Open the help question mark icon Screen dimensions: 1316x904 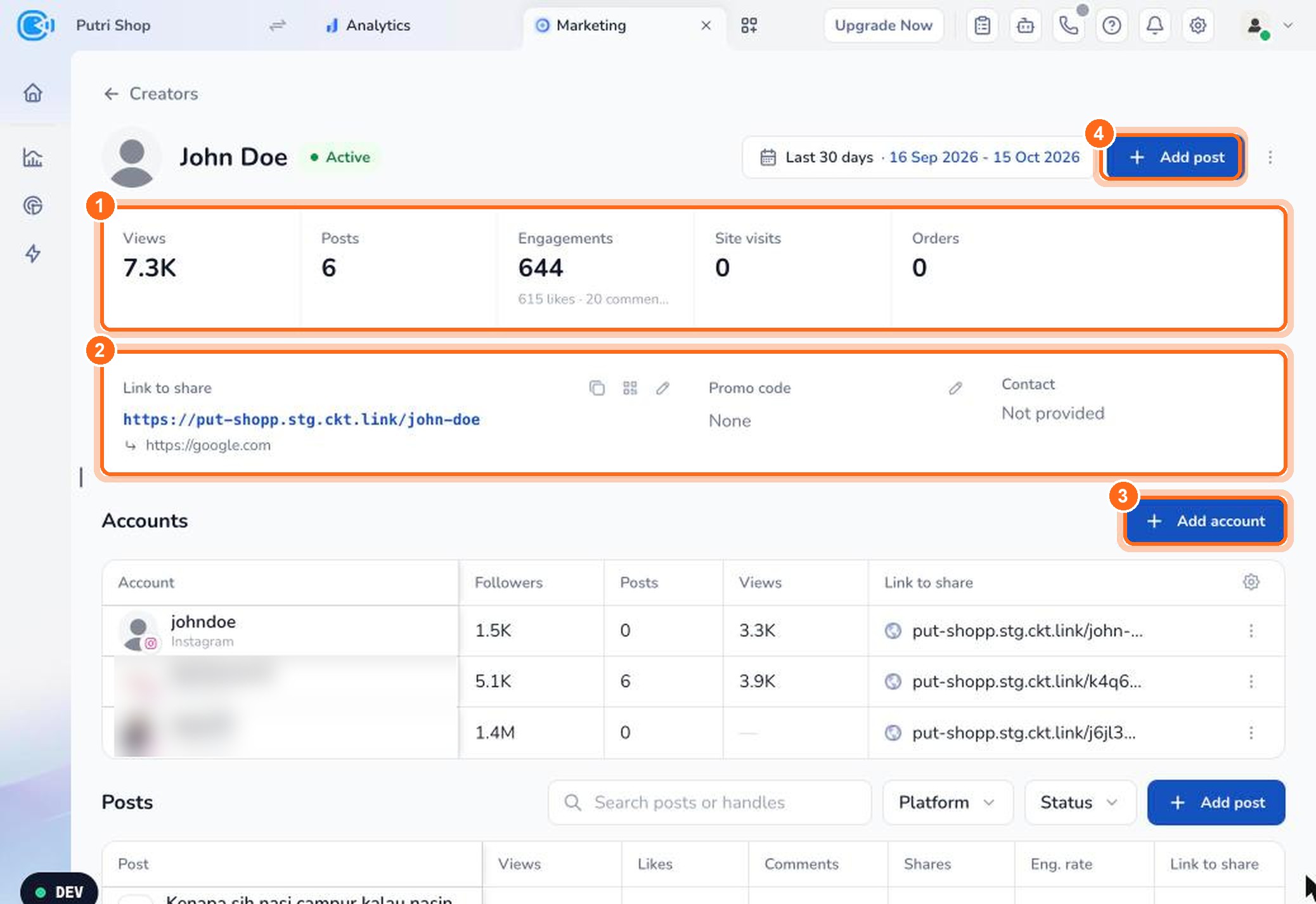click(1111, 25)
